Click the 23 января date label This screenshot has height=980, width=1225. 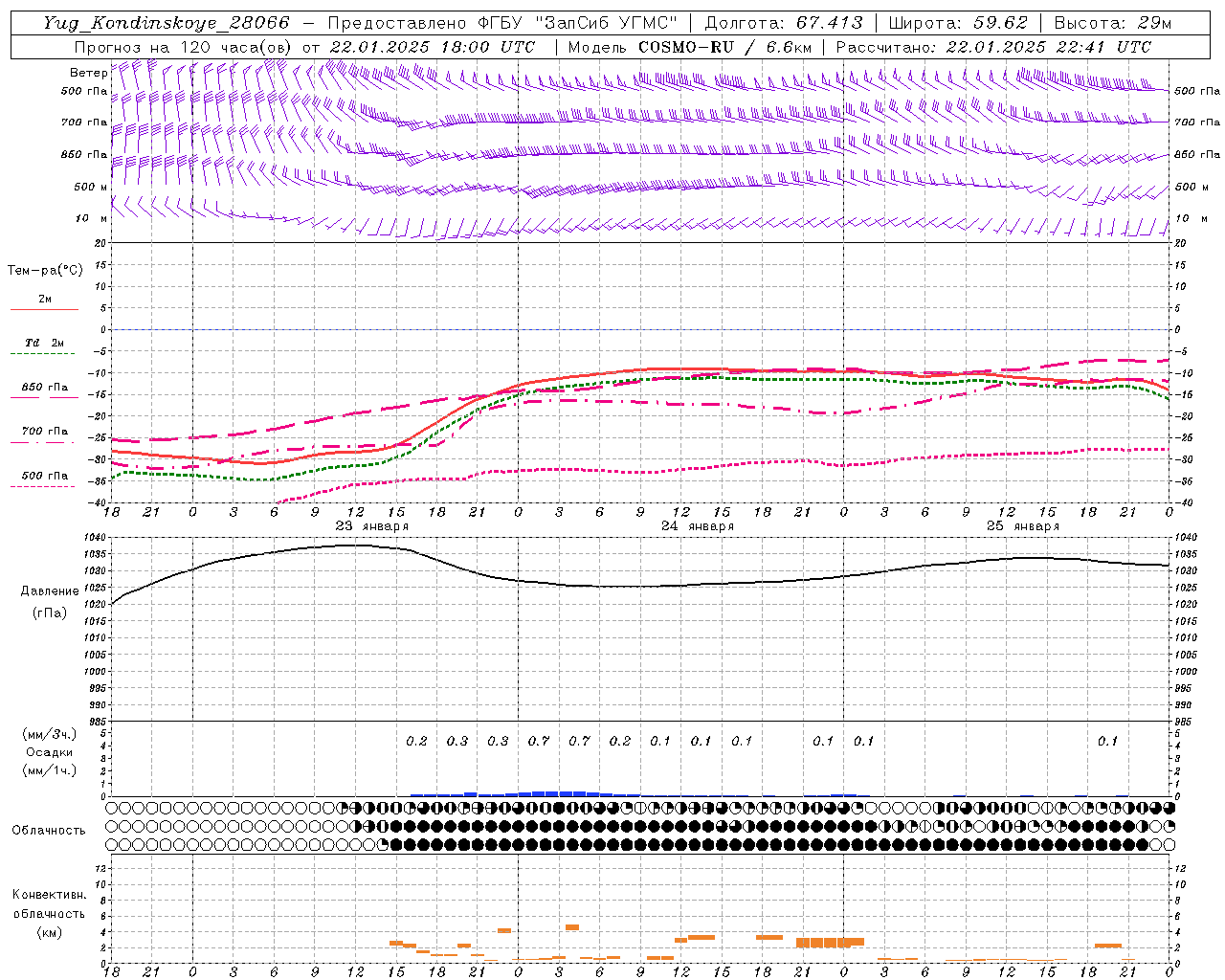tap(371, 526)
